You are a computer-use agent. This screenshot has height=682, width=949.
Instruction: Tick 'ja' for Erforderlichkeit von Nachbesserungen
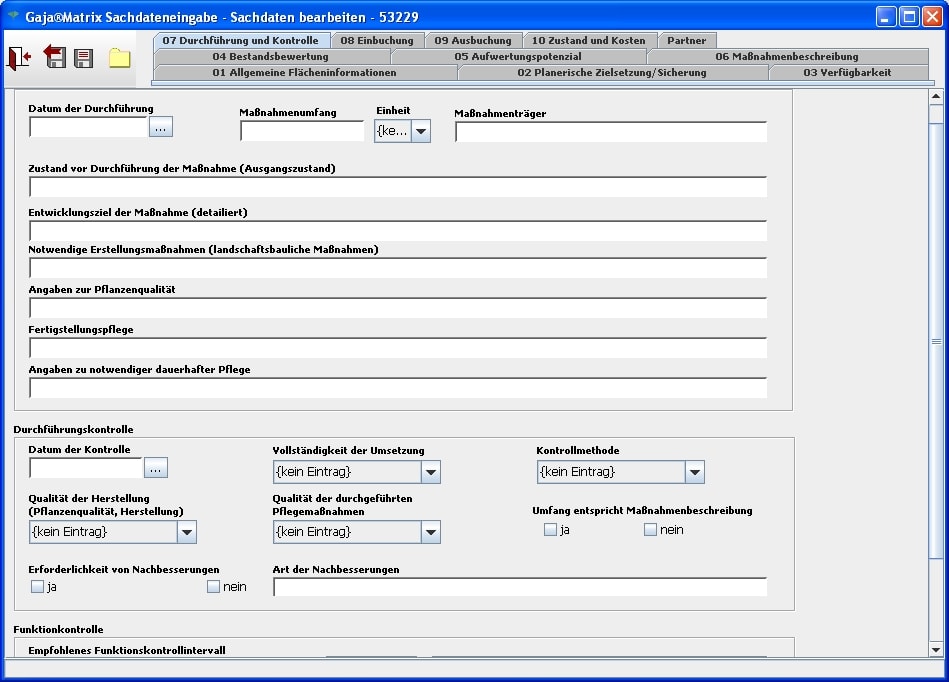(x=38, y=587)
